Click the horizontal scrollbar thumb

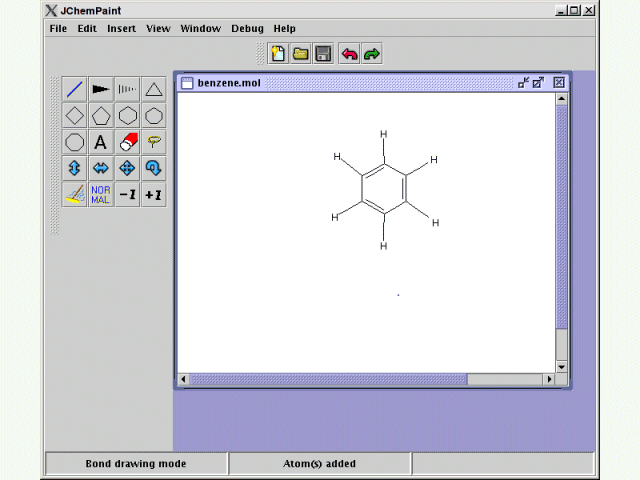point(328,379)
